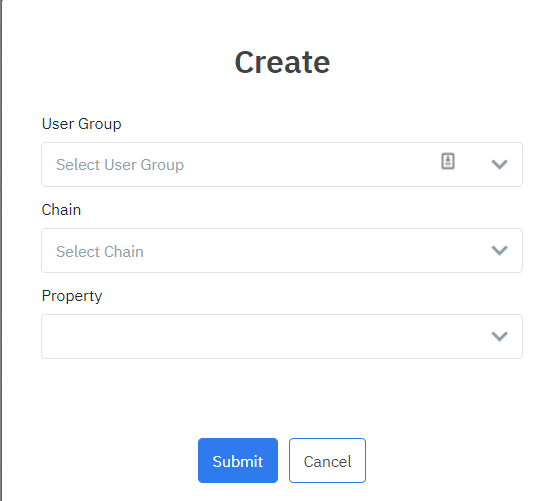Click the 'Create' dialog heading
The width and height of the screenshot is (558, 501).
tap(282, 63)
